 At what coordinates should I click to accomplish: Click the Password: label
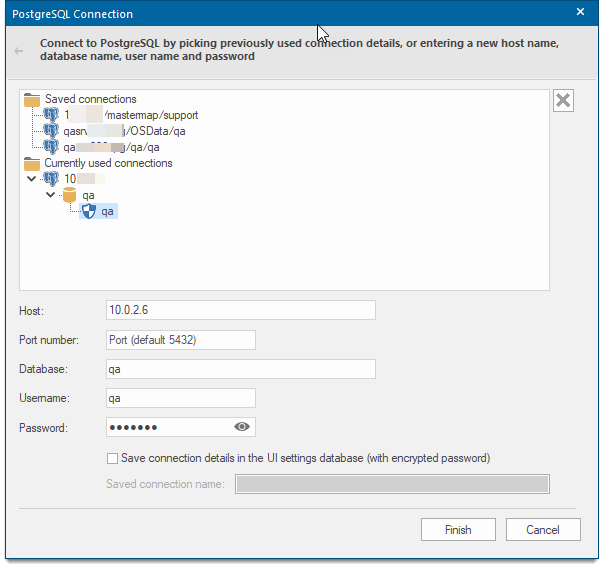point(44,428)
